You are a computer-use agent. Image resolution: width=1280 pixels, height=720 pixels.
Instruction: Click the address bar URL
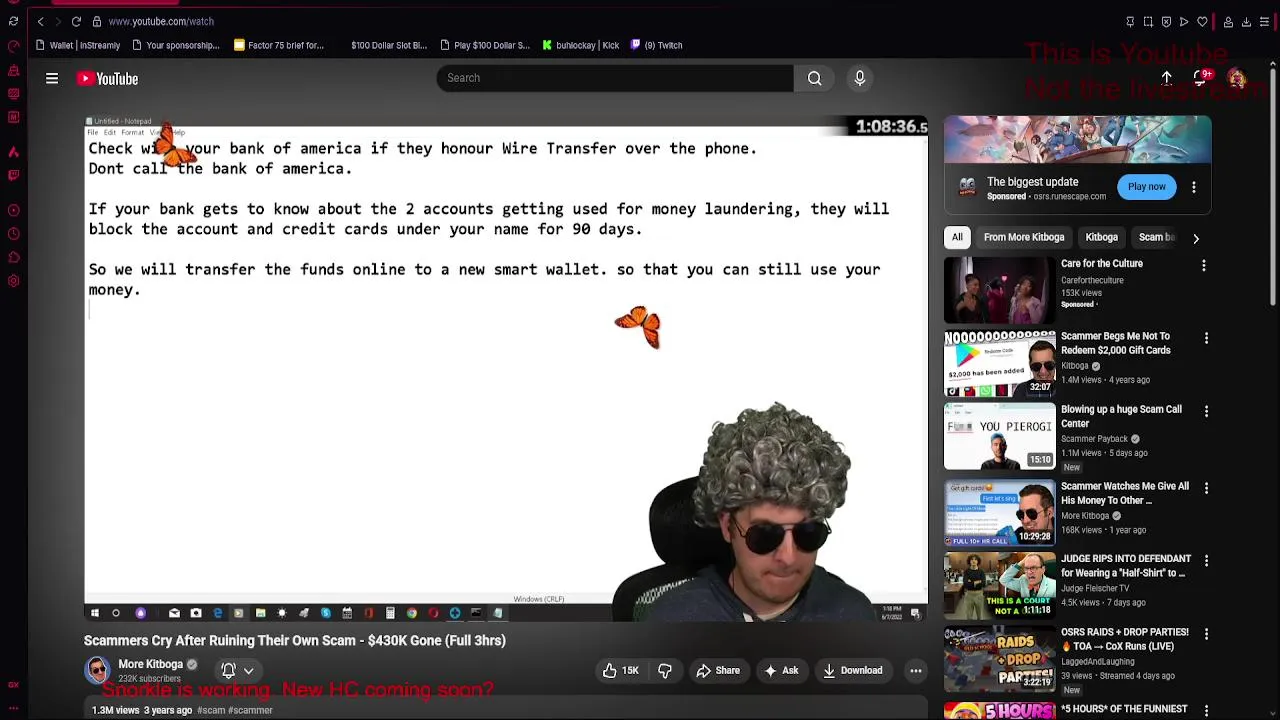(x=161, y=21)
